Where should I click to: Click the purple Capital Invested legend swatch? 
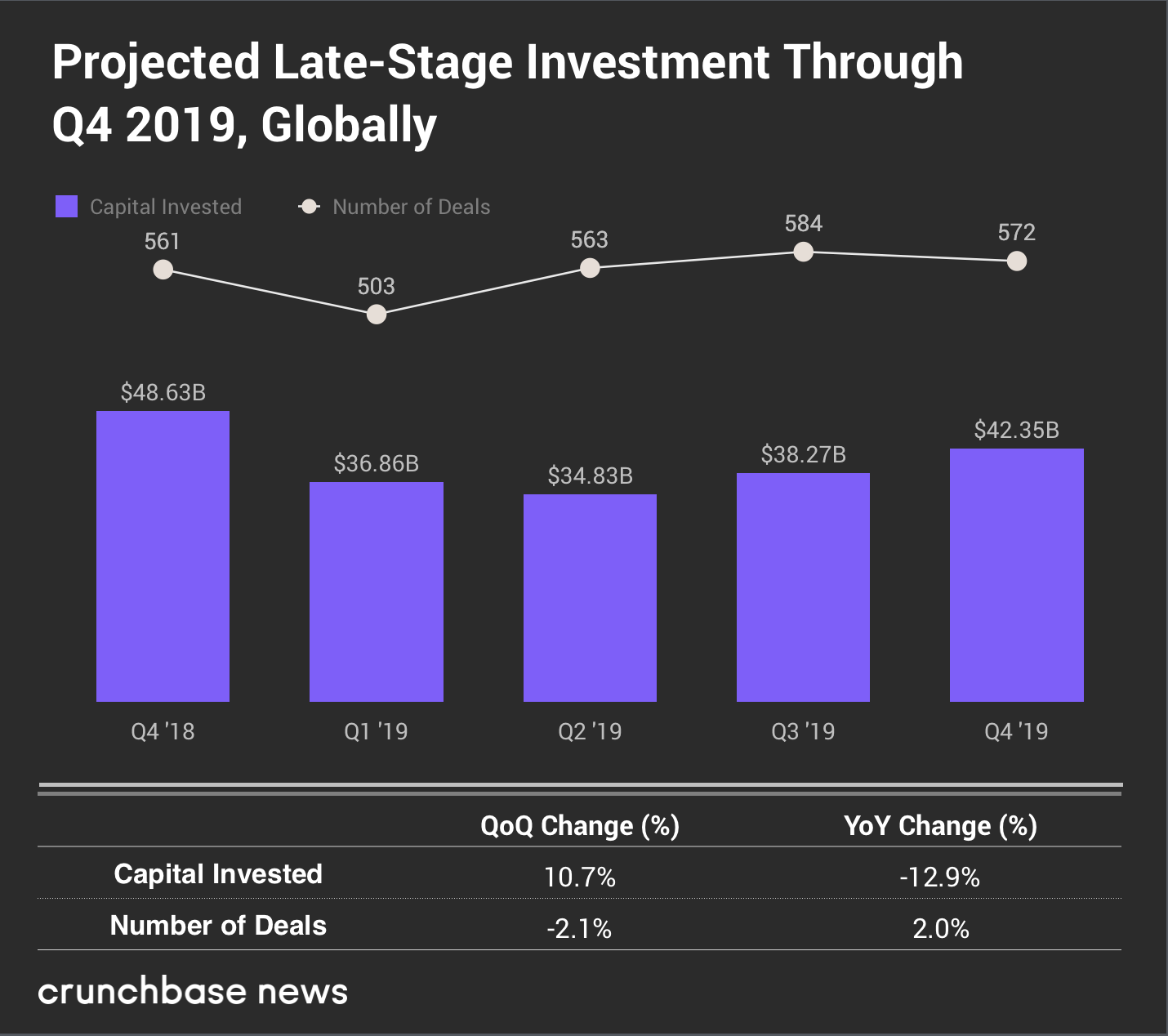[x=66, y=207]
